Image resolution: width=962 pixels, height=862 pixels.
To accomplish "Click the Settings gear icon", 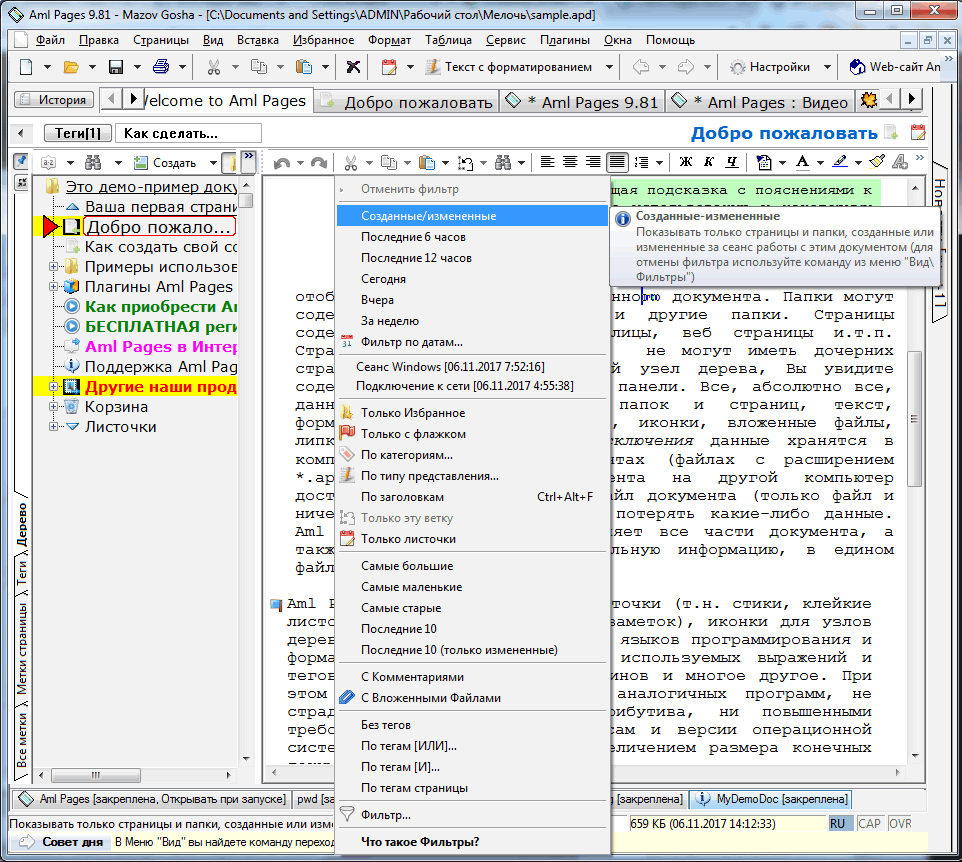I will (x=738, y=67).
